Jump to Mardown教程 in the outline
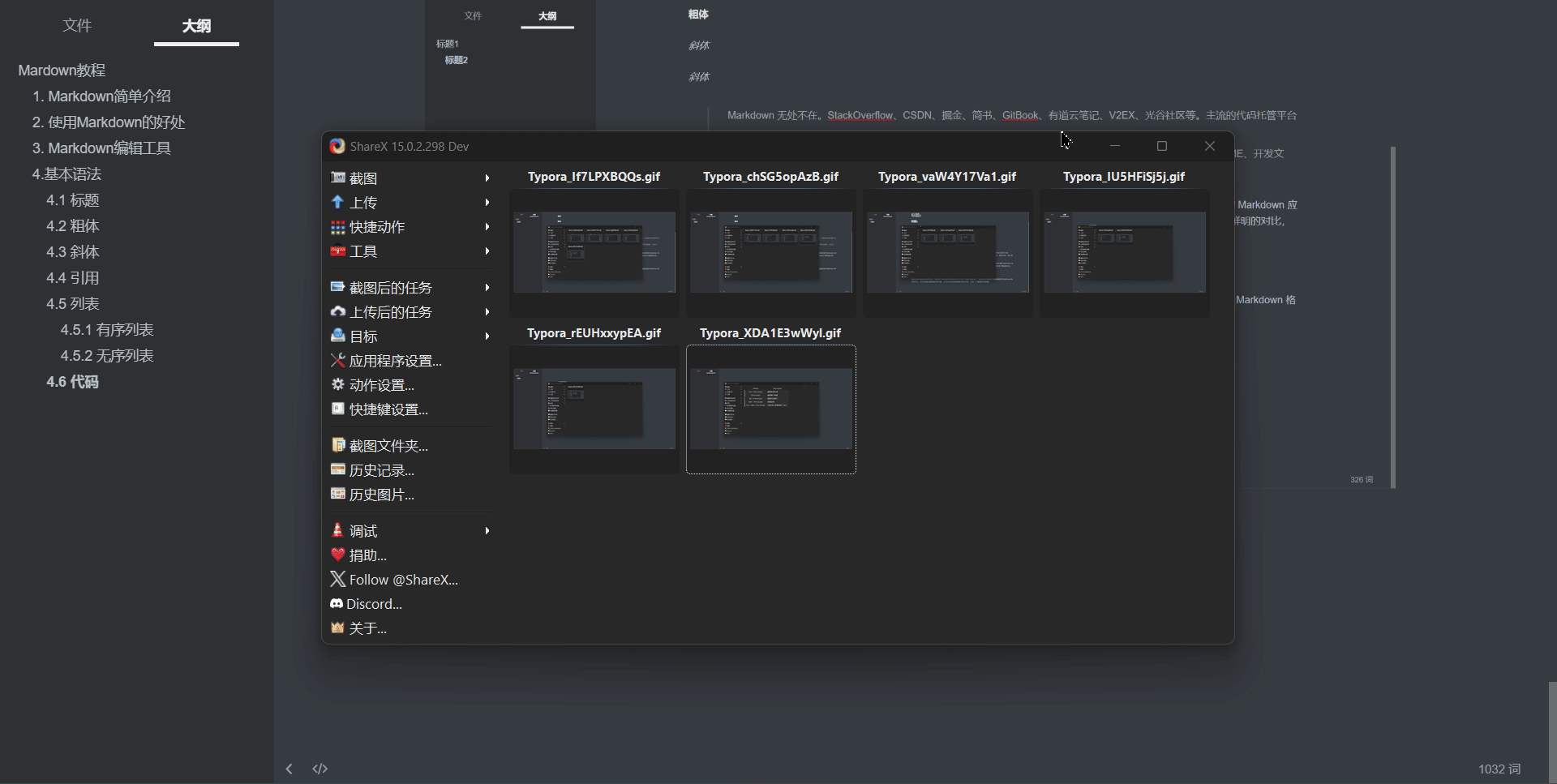 click(x=62, y=71)
